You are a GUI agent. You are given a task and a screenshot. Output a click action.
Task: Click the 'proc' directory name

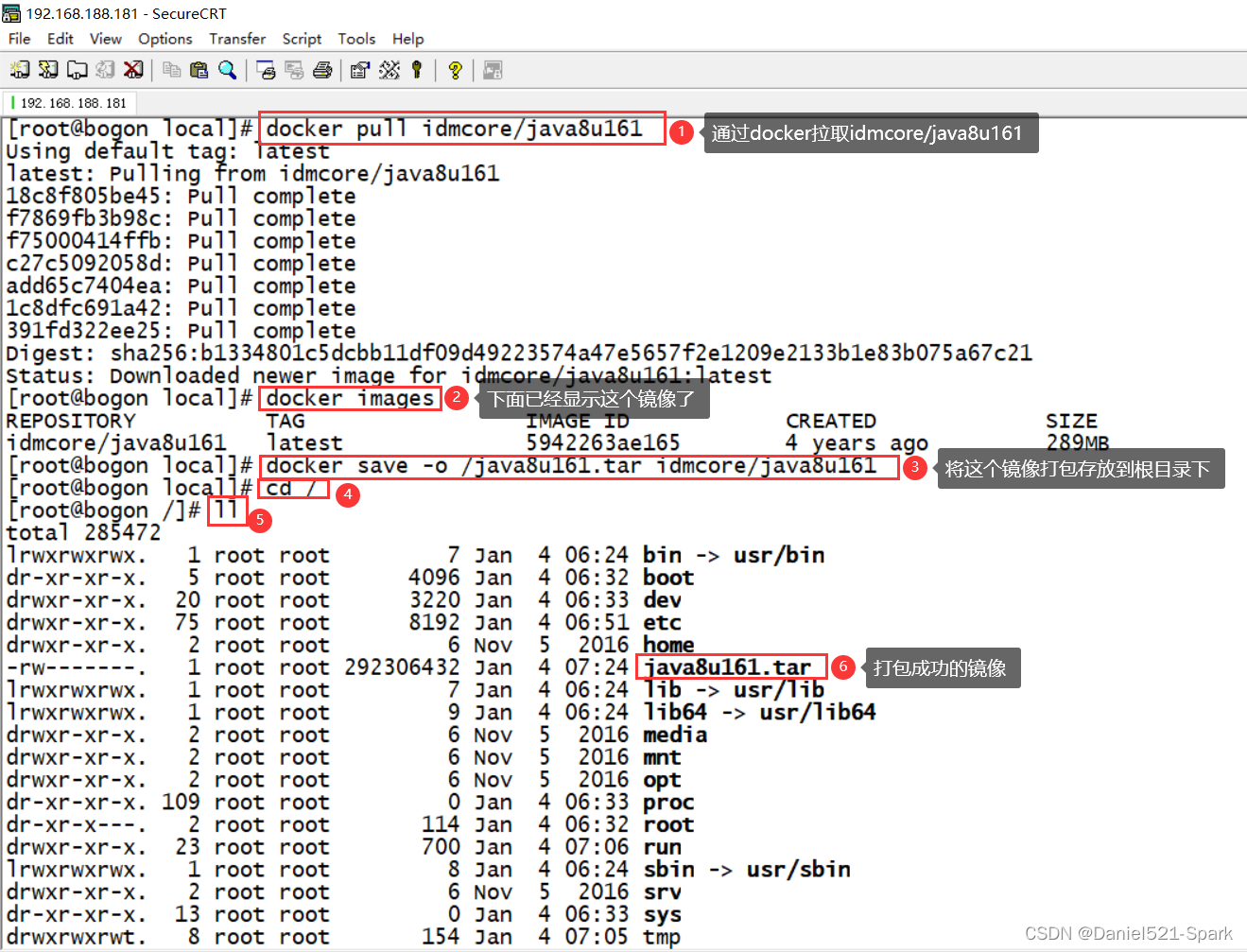point(668,802)
